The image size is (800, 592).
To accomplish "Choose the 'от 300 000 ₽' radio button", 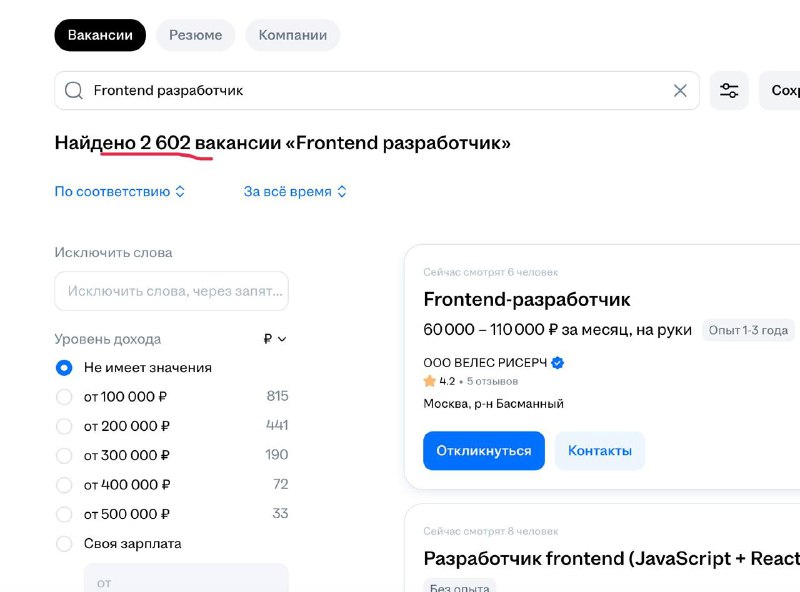I will pos(64,455).
